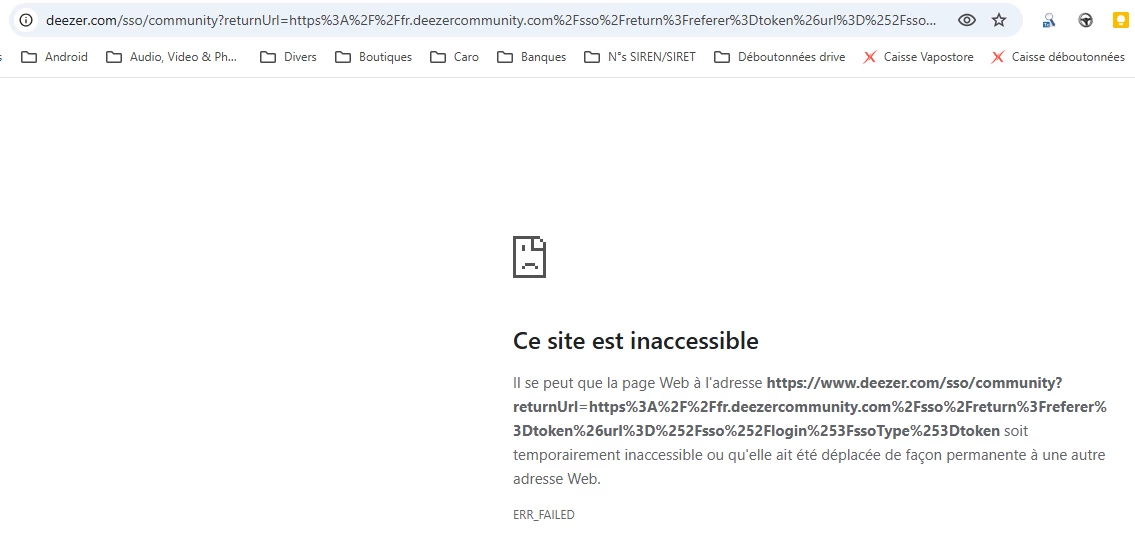Click the address bar URL field

click(491, 20)
